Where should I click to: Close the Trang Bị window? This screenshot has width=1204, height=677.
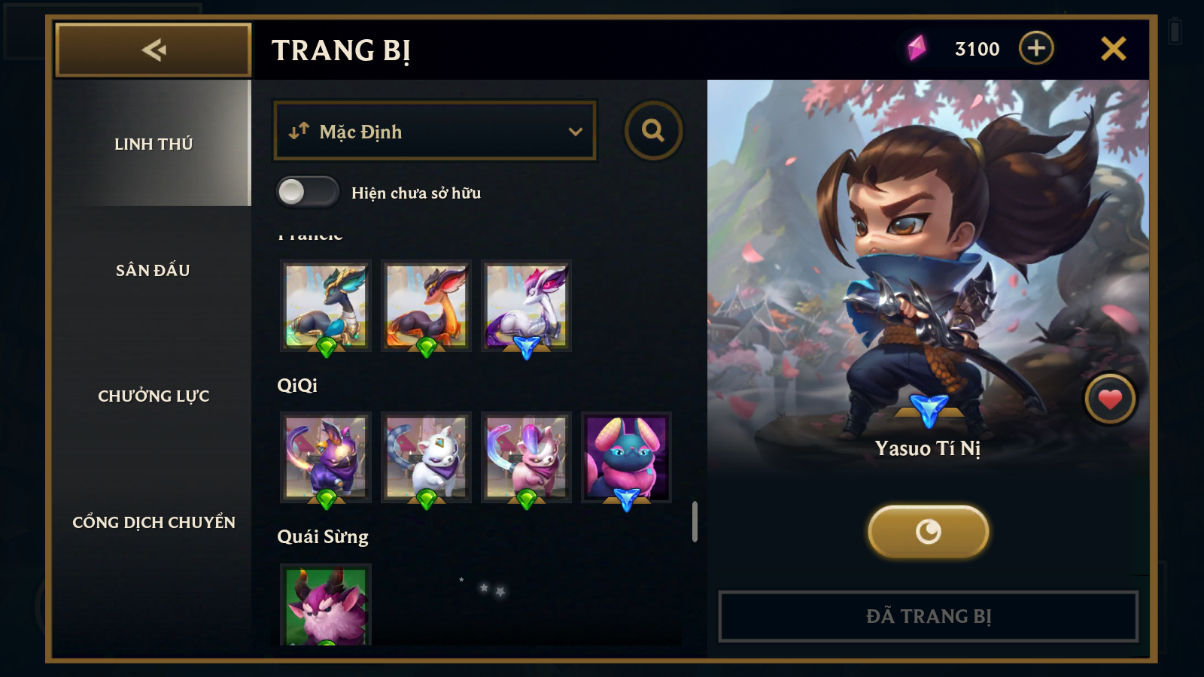1113,48
